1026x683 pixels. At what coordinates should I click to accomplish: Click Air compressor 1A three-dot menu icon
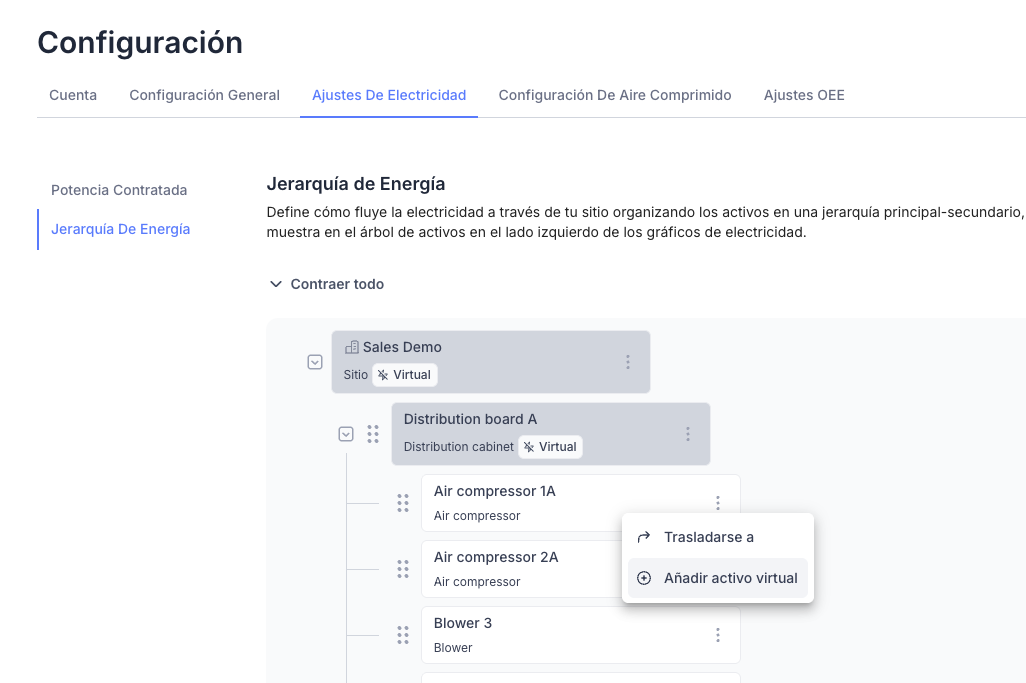[x=718, y=503]
